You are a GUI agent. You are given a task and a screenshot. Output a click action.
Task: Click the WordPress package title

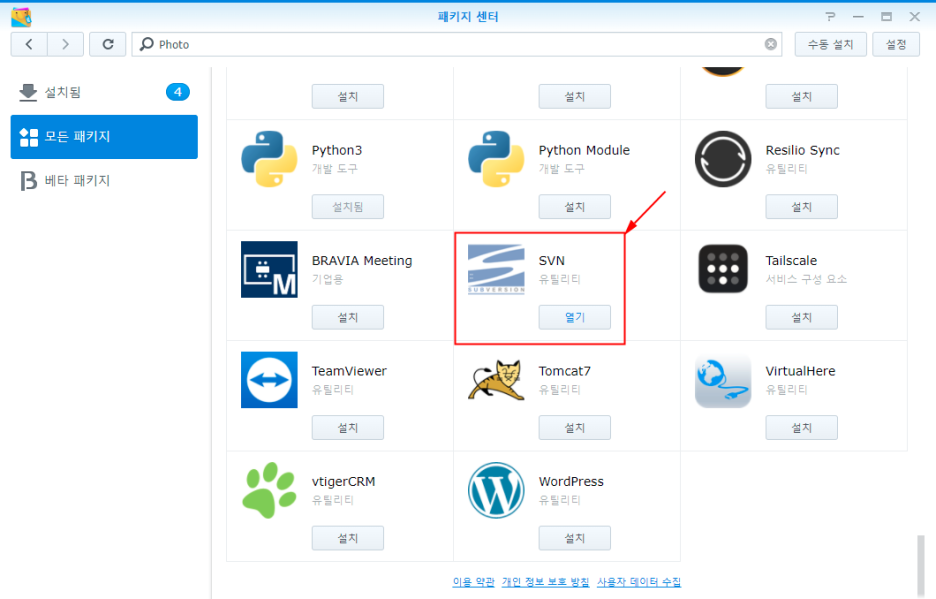(x=571, y=481)
